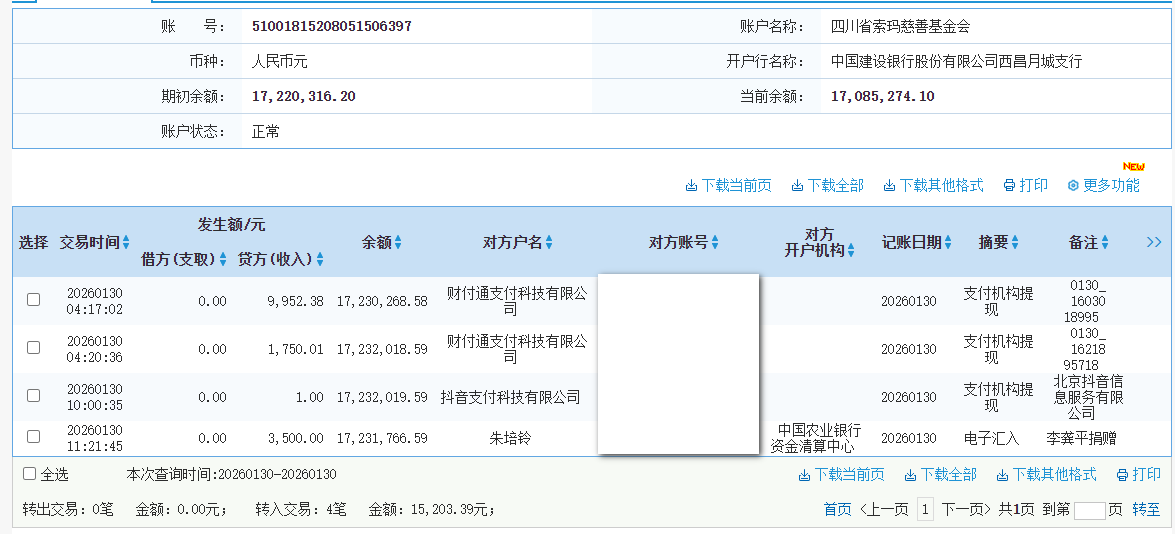Click the top 下载当前页 download icon
Screen dimensions: 1175x534
coord(691,186)
